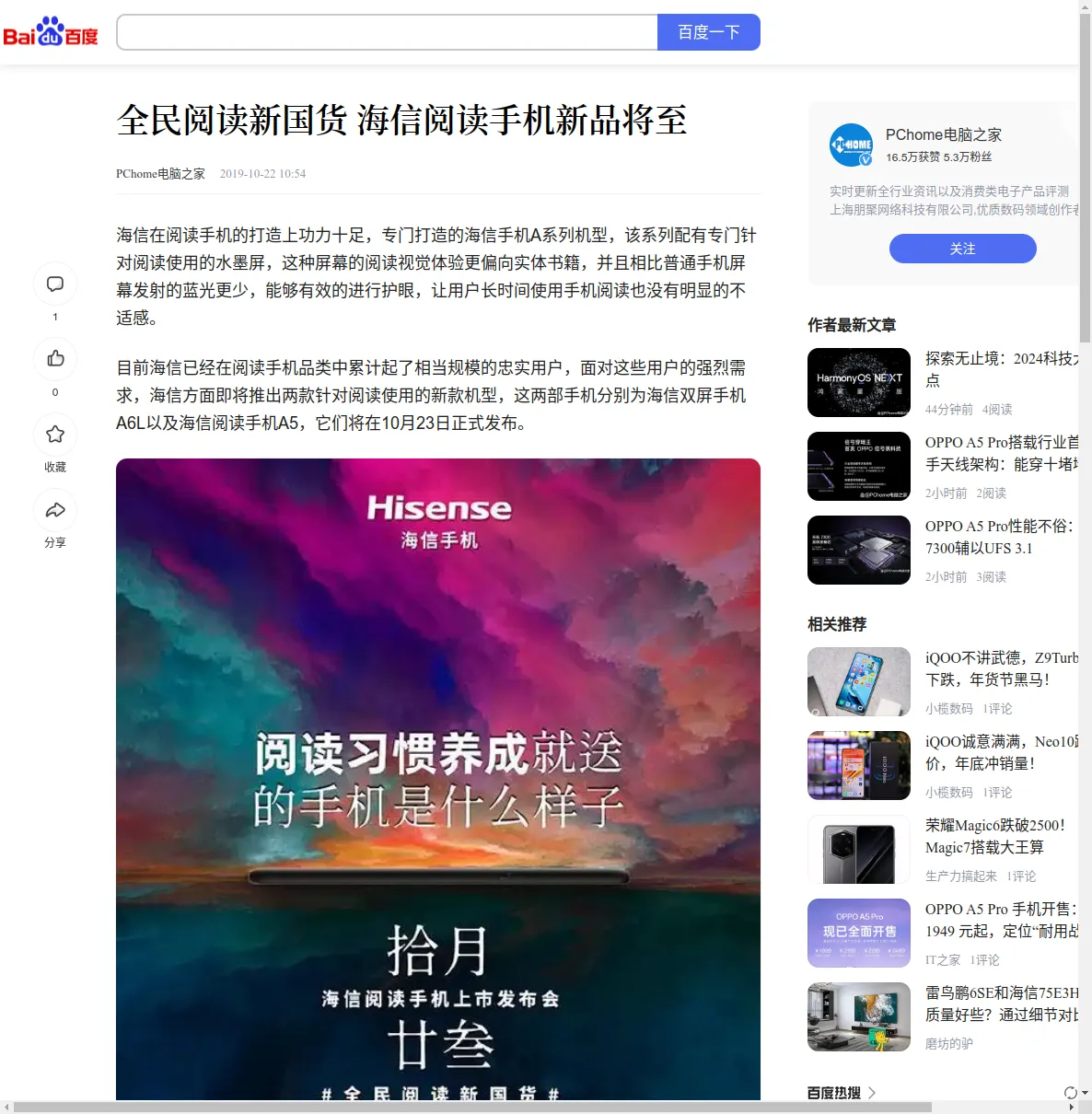Screen dimensions: 1092x1114
Task: Click the 生产力搞起来 source label
Action: 961,876
